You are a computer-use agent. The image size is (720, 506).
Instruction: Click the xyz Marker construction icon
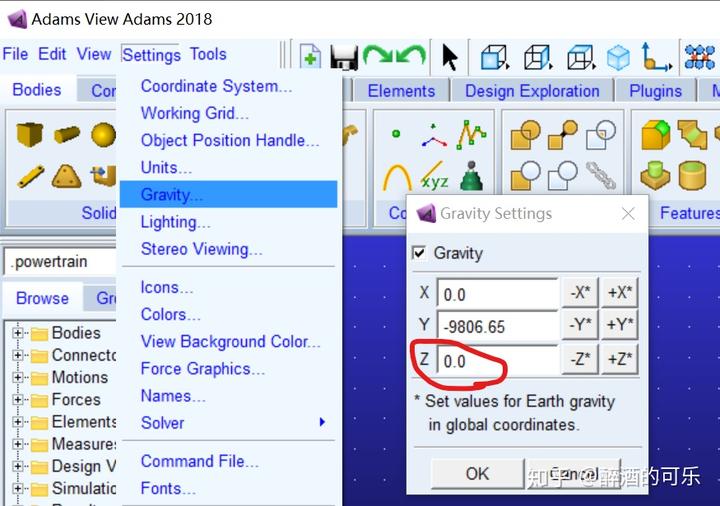click(x=434, y=177)
